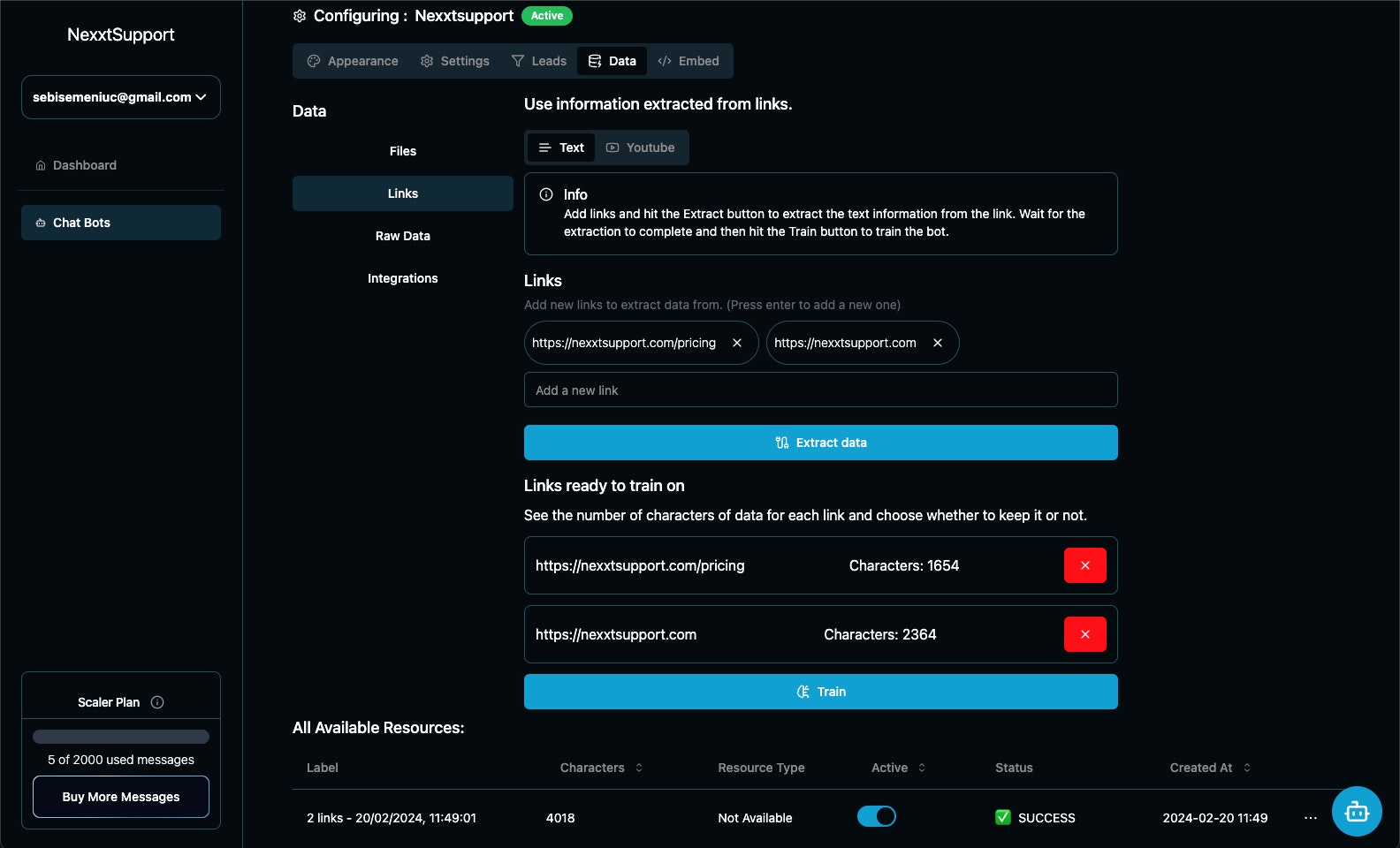Click 'Characters: 1654' text

[904, 565]
